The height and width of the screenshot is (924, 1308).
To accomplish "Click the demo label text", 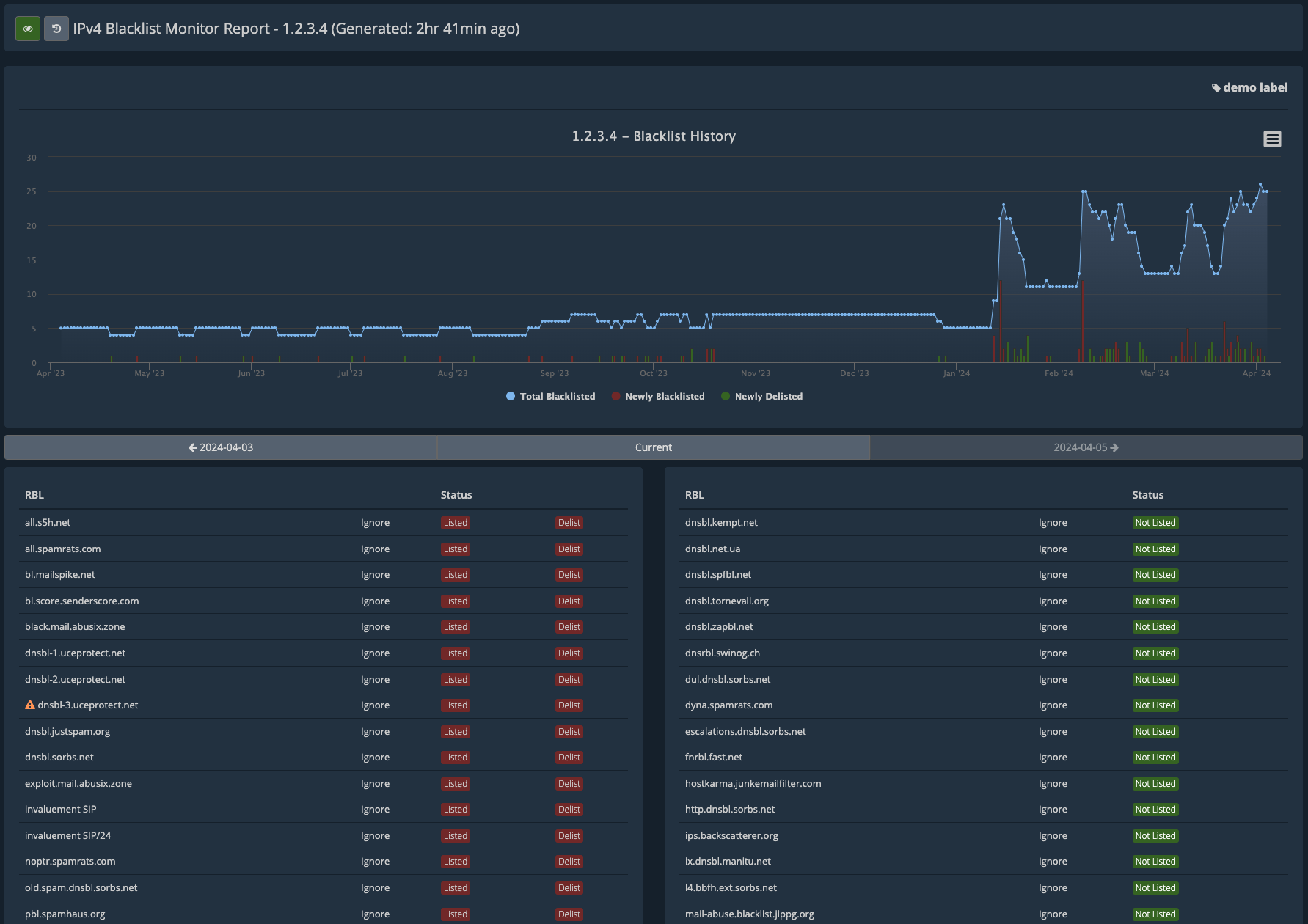I will point(1255,88).
